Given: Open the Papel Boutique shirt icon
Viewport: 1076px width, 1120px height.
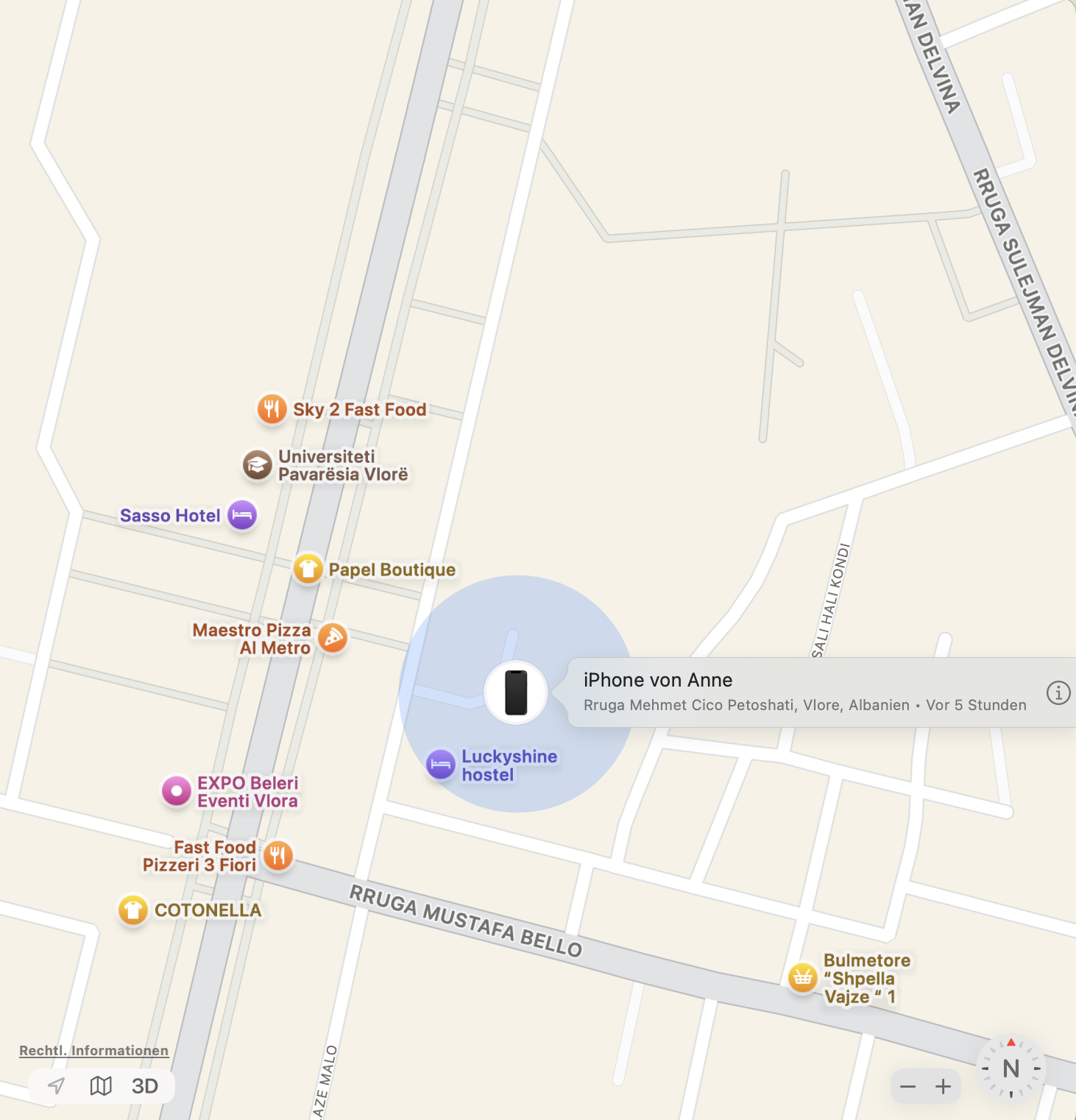Looking at the screenshot, I should [308, 569].
